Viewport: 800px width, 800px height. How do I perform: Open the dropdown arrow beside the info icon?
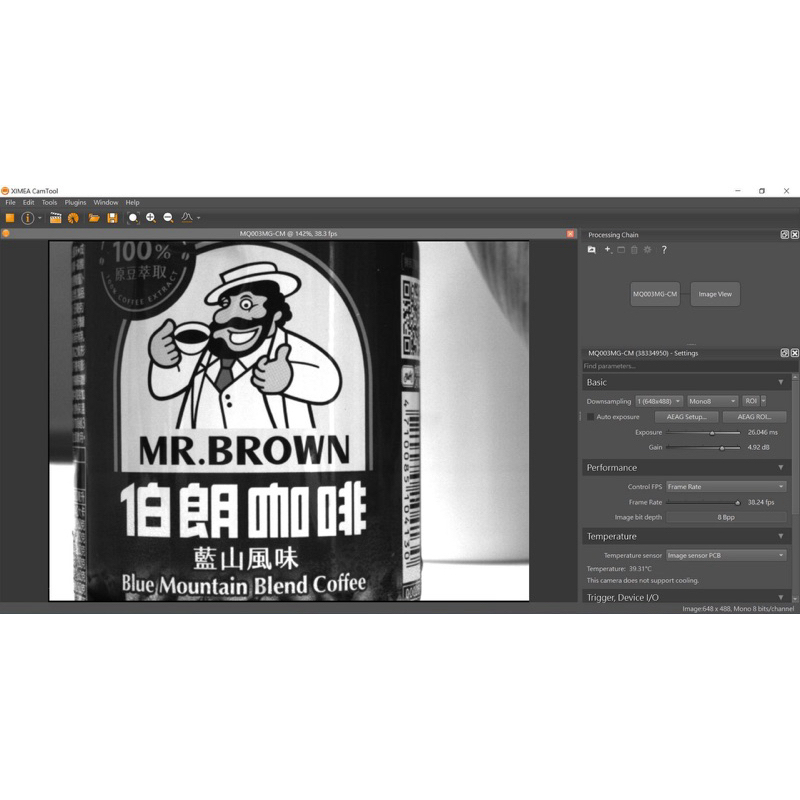tap(40, 218)
